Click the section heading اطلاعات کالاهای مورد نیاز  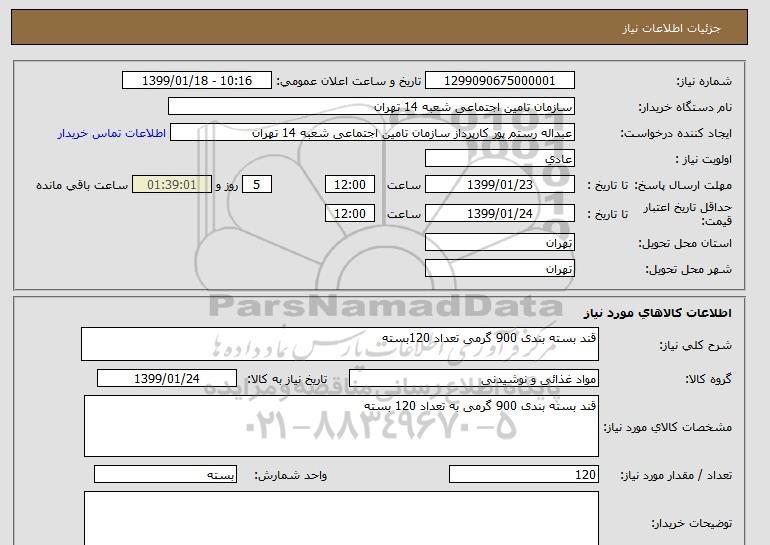[x=657, y=313]
